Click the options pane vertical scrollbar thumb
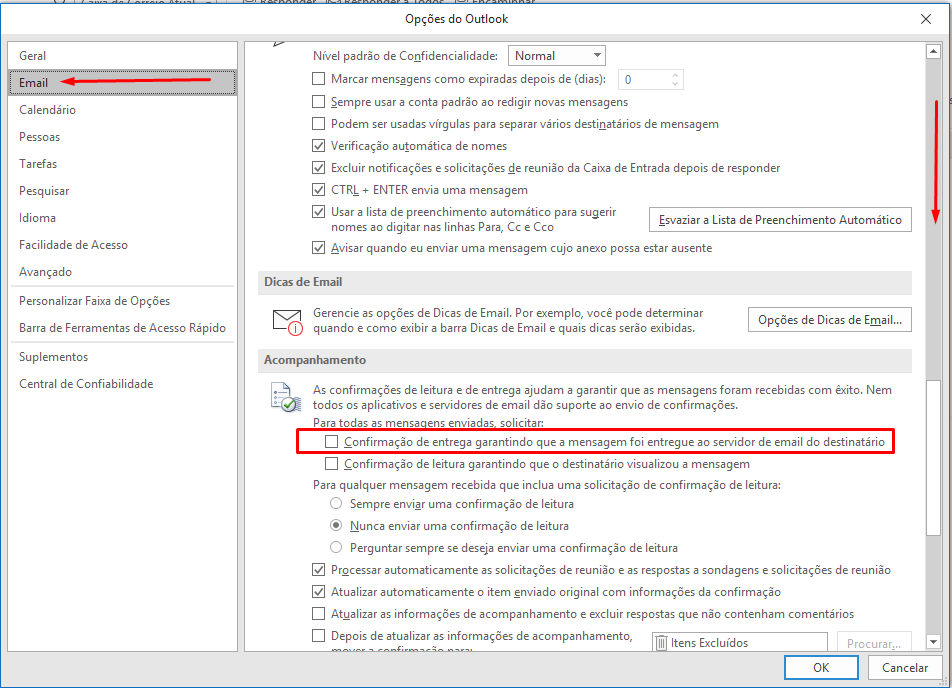The width and height of the screenshot is (952, 688). pyautogui.click(x=933, y=458)
